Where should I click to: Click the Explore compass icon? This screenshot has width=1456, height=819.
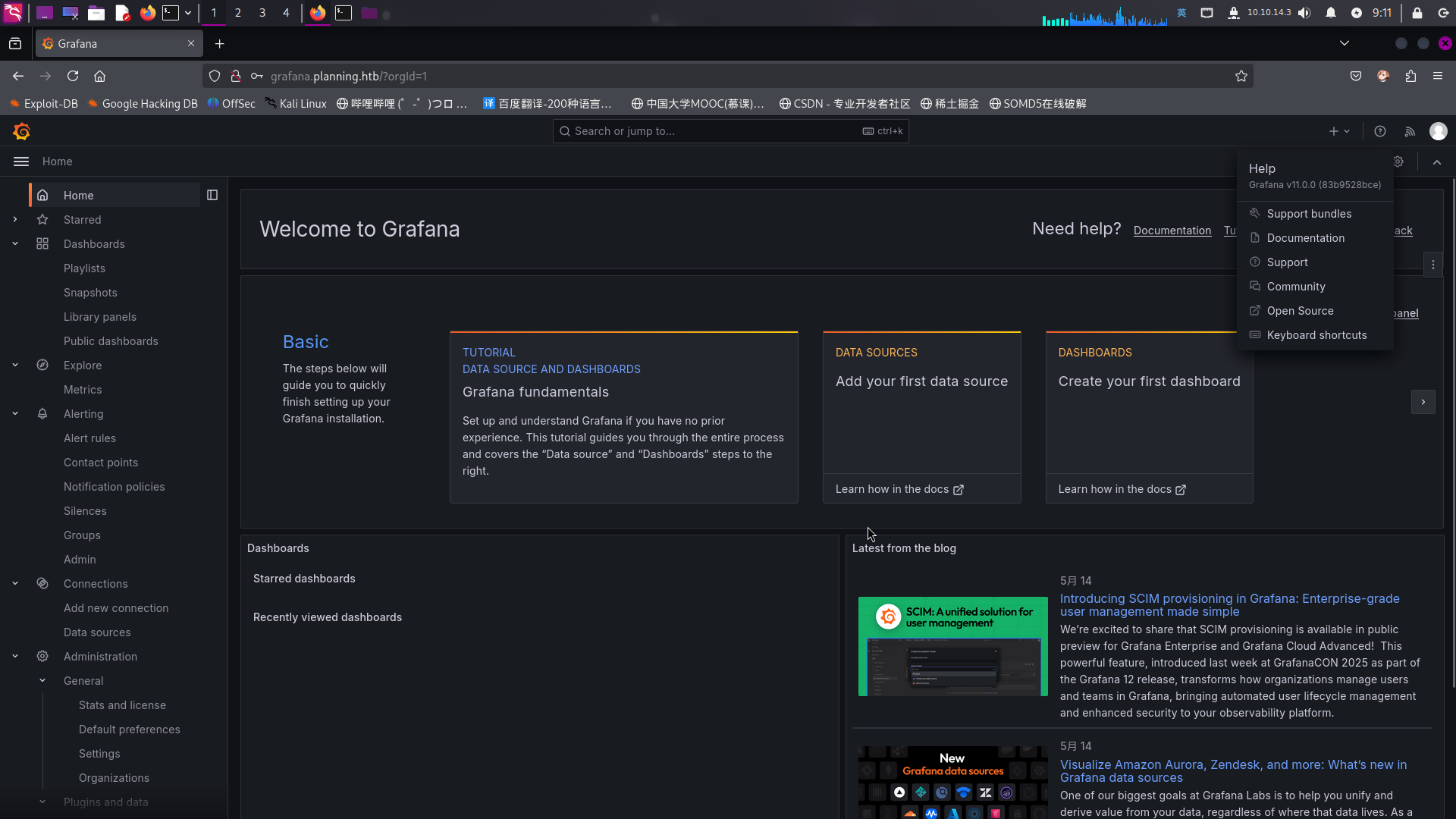[x=42, y=366]
